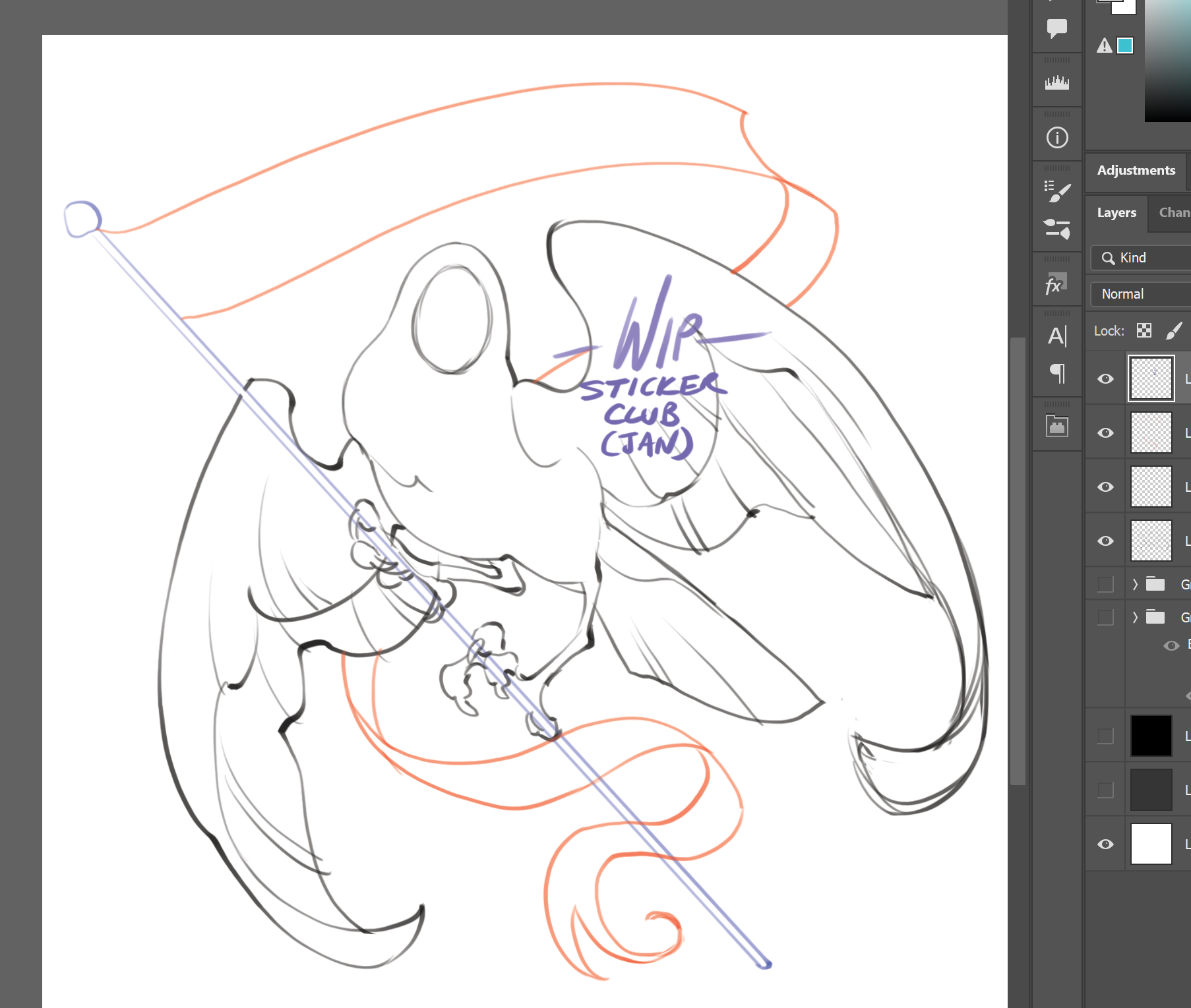Open the Character panel icon
The width and height of the screenshot is (1191, 1008).
(1057, 336)
